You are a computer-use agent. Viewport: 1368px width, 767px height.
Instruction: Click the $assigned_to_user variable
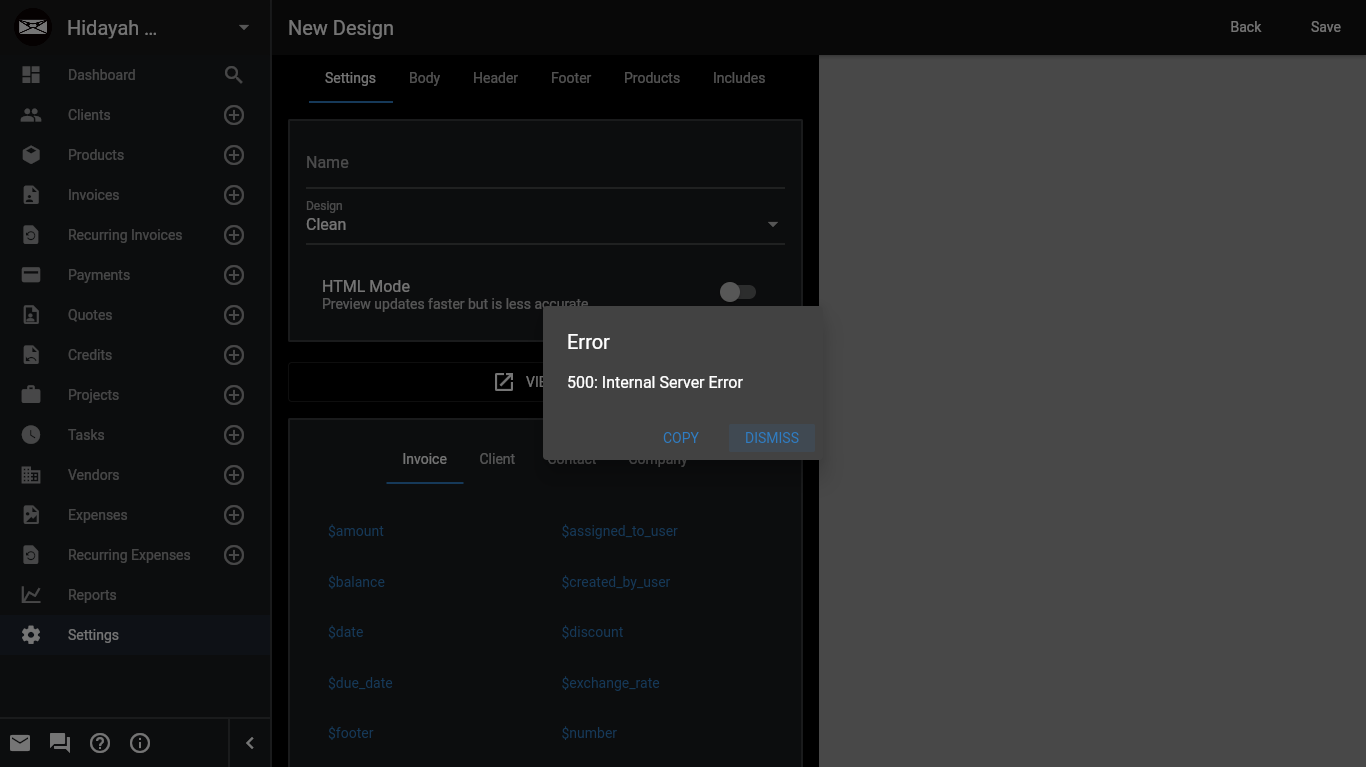click(x=619, y=531)
